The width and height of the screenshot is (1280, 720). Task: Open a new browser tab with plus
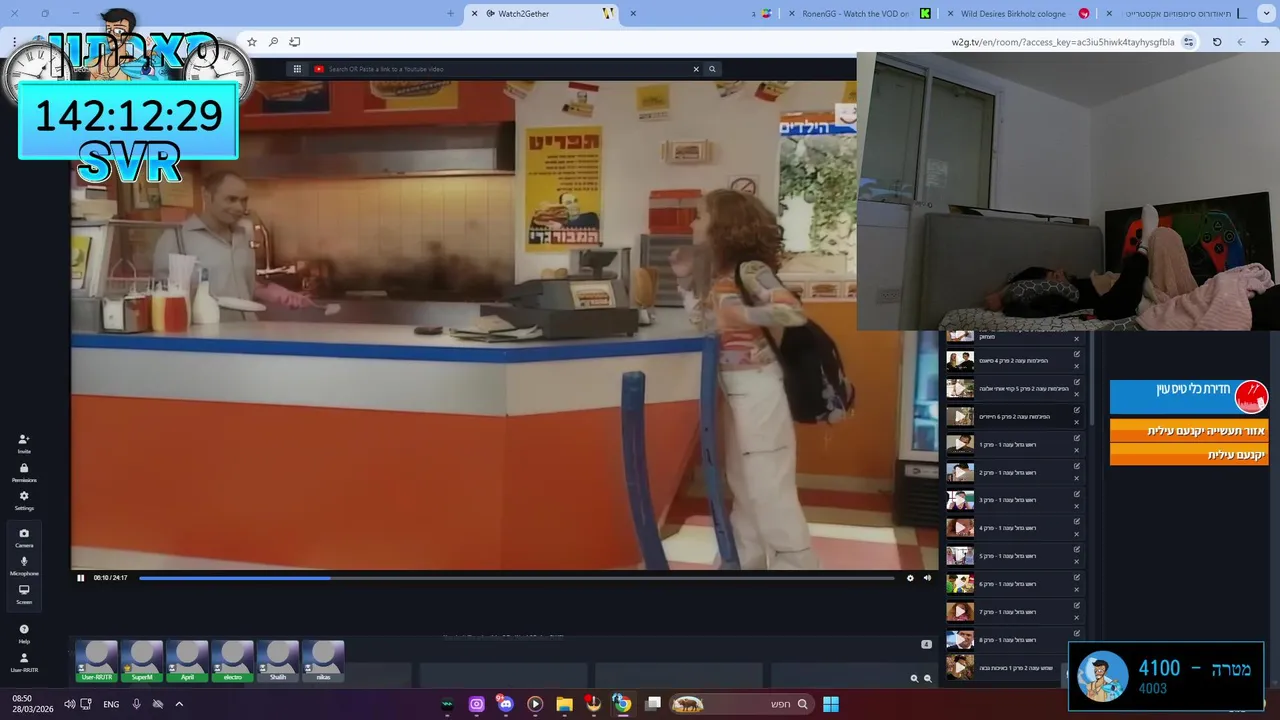point(451,13)
